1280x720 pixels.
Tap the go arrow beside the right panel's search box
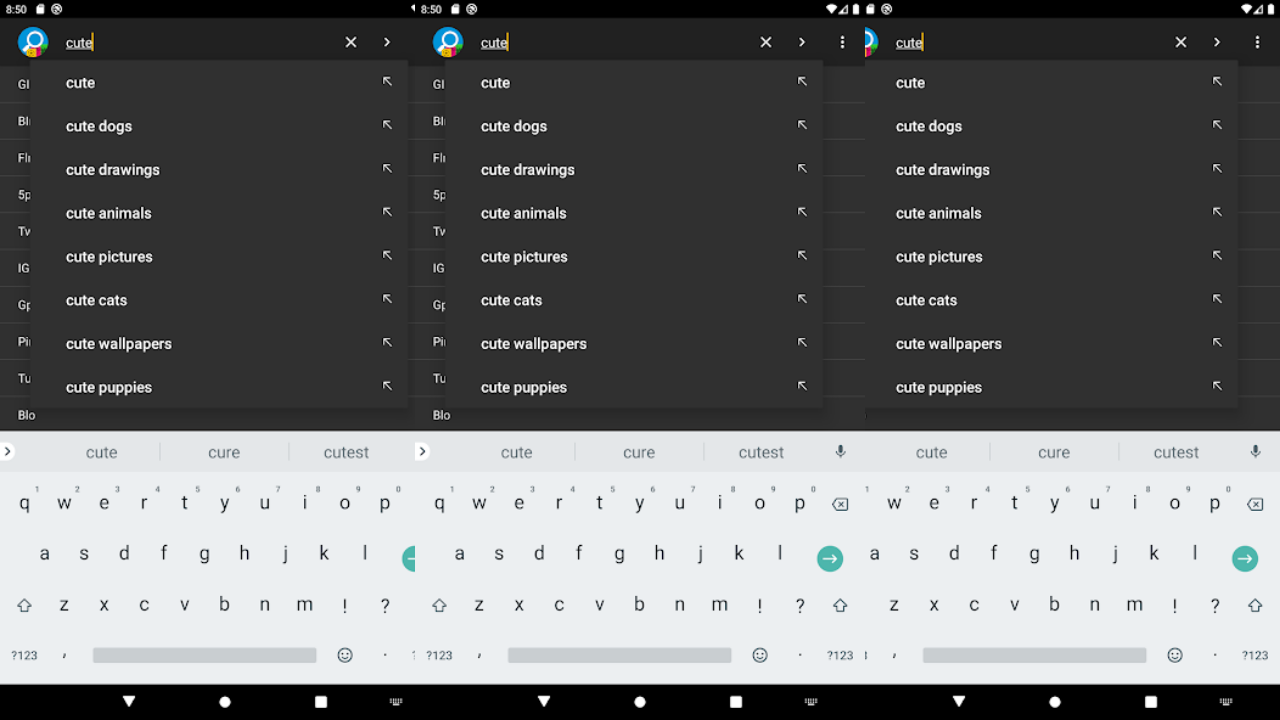pyautogui.click(x=1217, y=42)
